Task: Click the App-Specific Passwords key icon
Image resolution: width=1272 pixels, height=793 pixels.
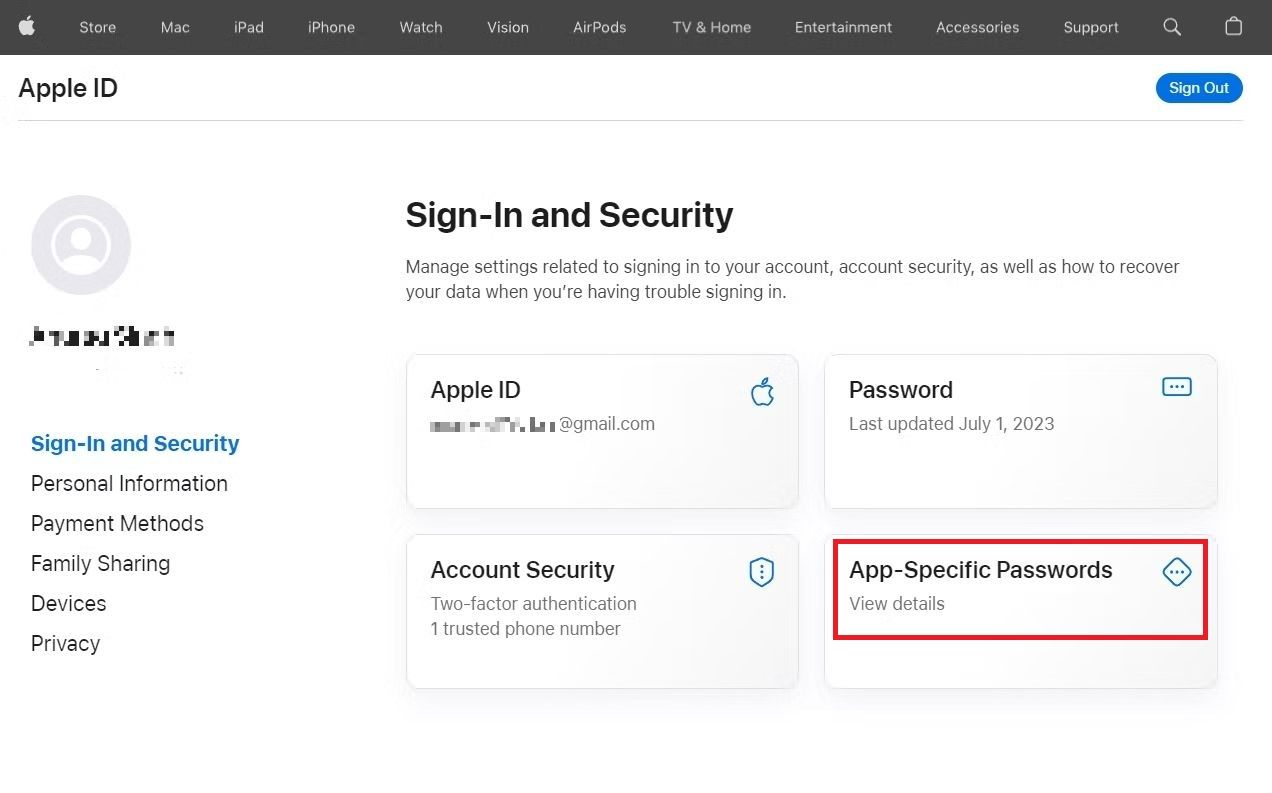Action: (1176, 572)
